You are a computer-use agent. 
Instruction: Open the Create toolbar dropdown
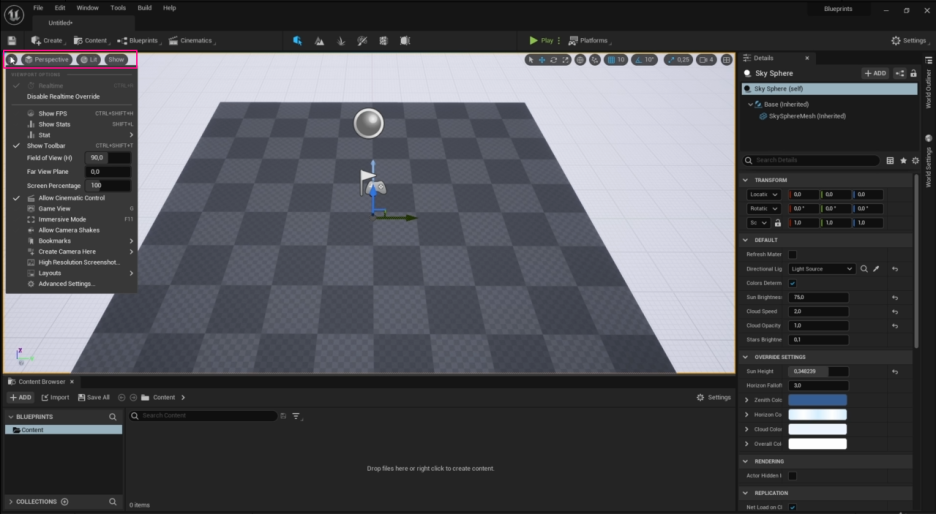tap(48, 41)
